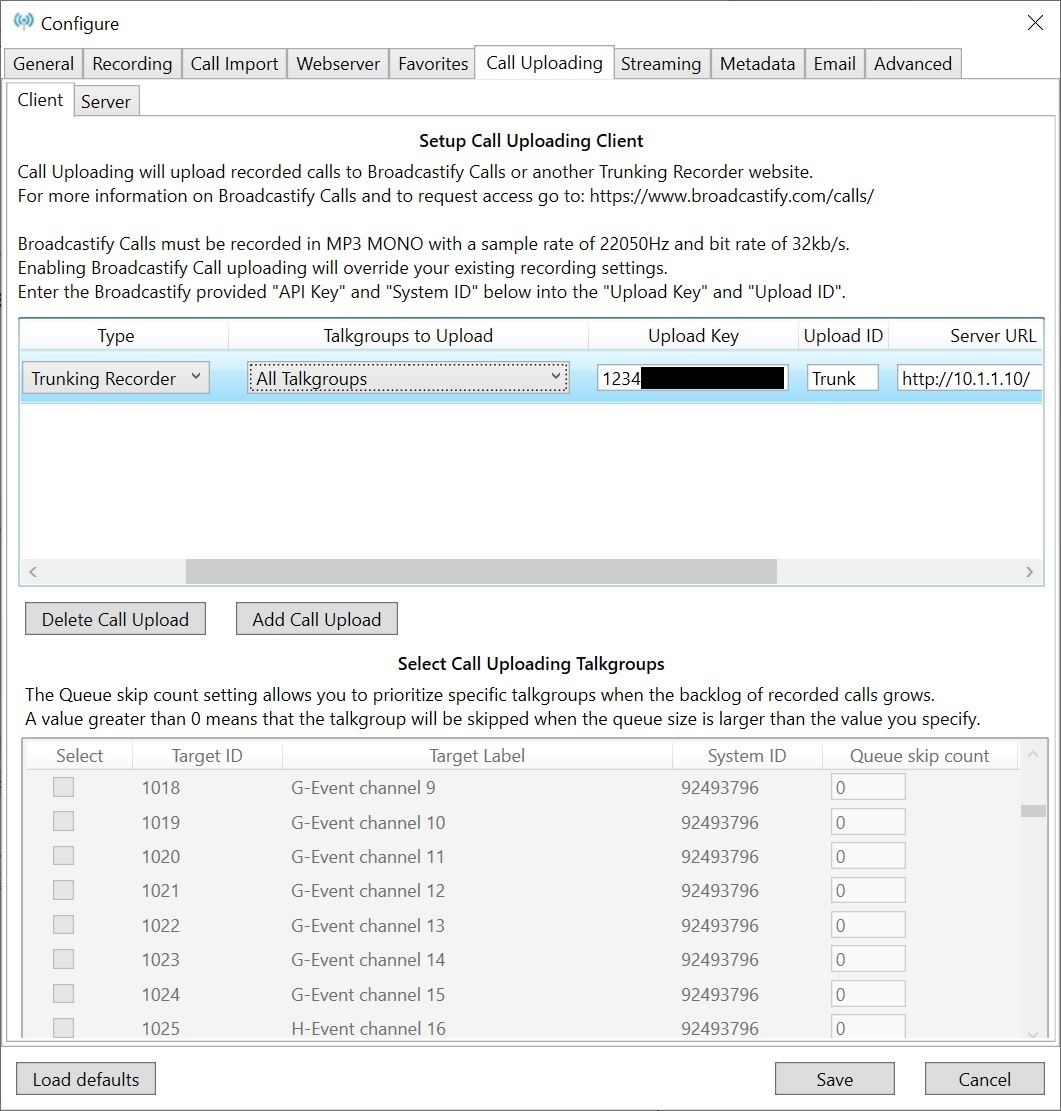The height and width of the screenshot is (1111, 1061).
Task: Click the Select column header
Action: click(79, 755)
